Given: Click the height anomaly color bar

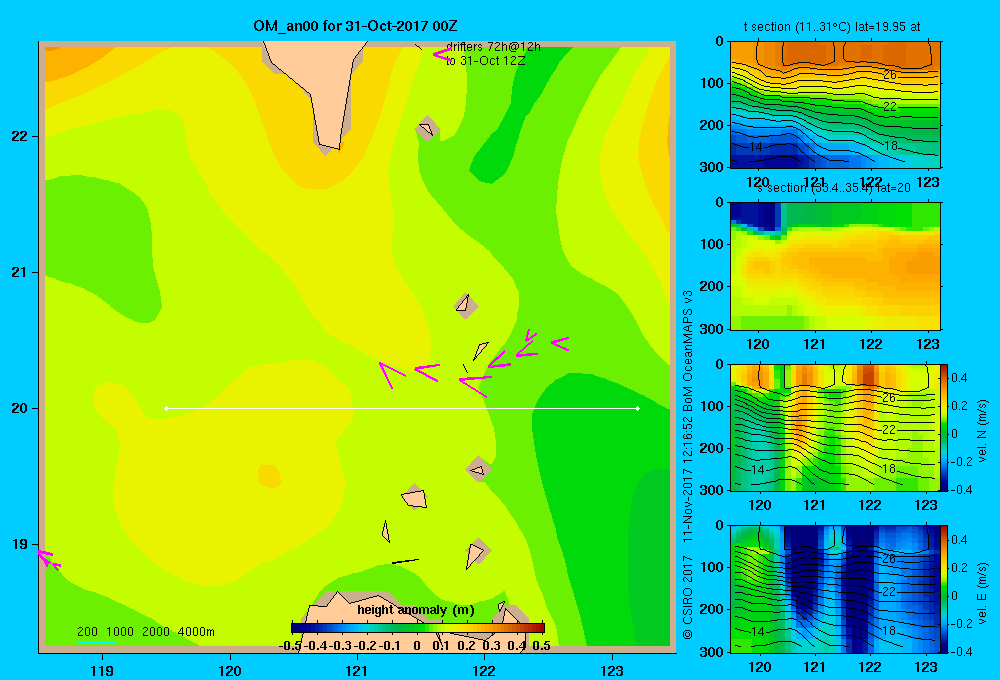Looking at the screenshot, I should (418, 628).
